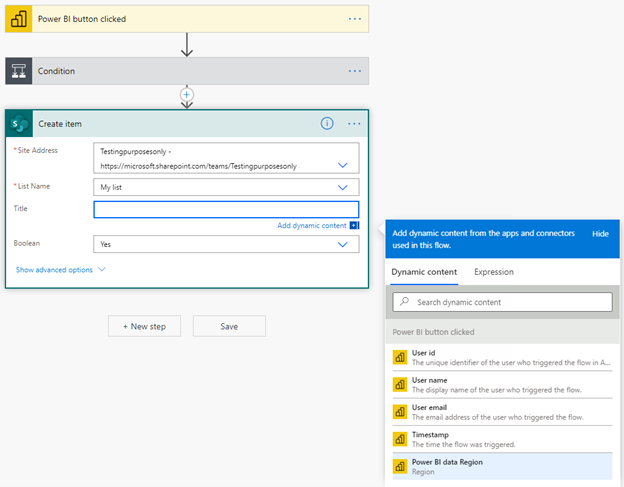624x487 pixels.
Task: Show advanced options expander
Action: [x=60, y=270]
